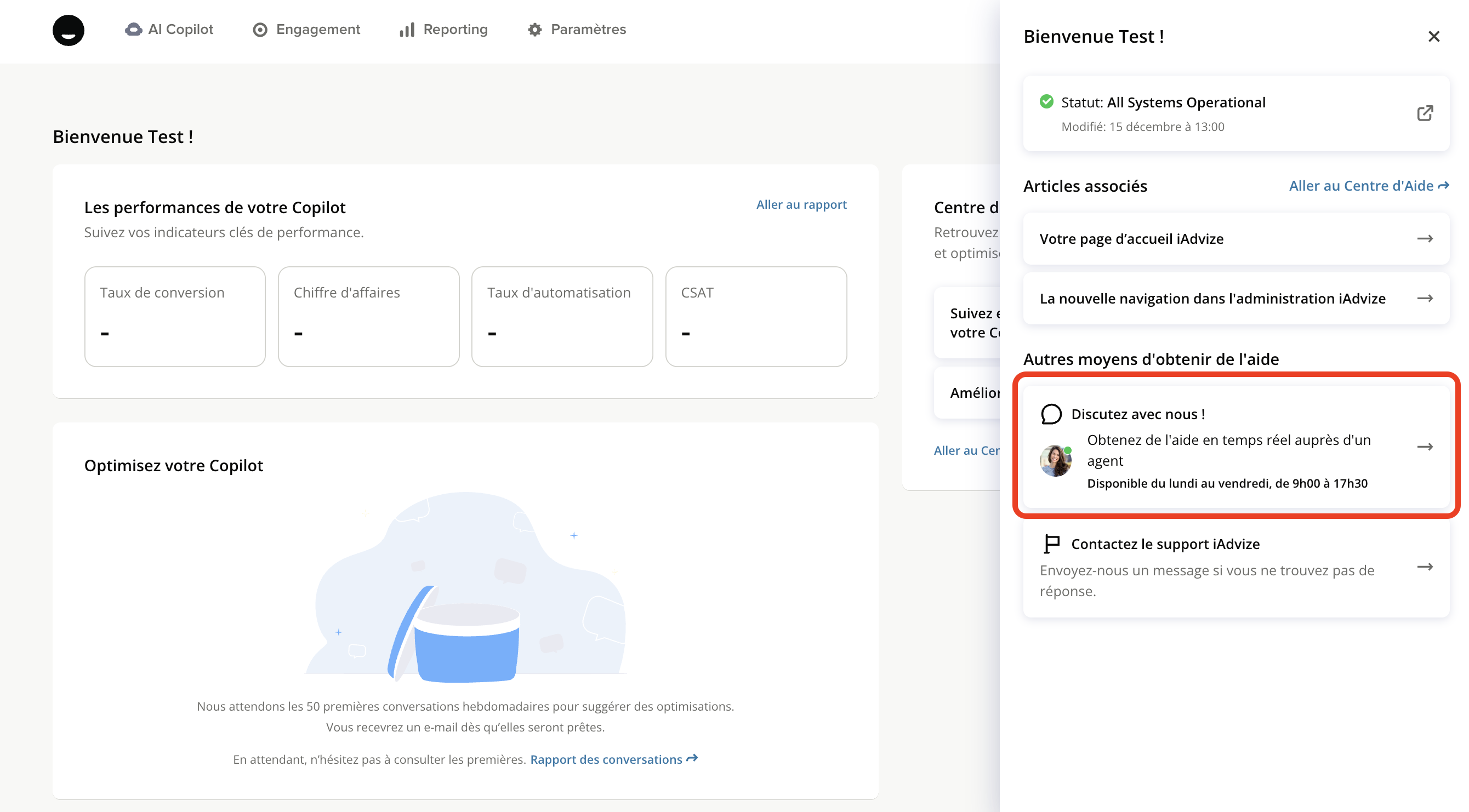Follow the Aller au rapport link
Image resolution: width=1469 pixels, height=812 pixels.
tap(801, 205)
